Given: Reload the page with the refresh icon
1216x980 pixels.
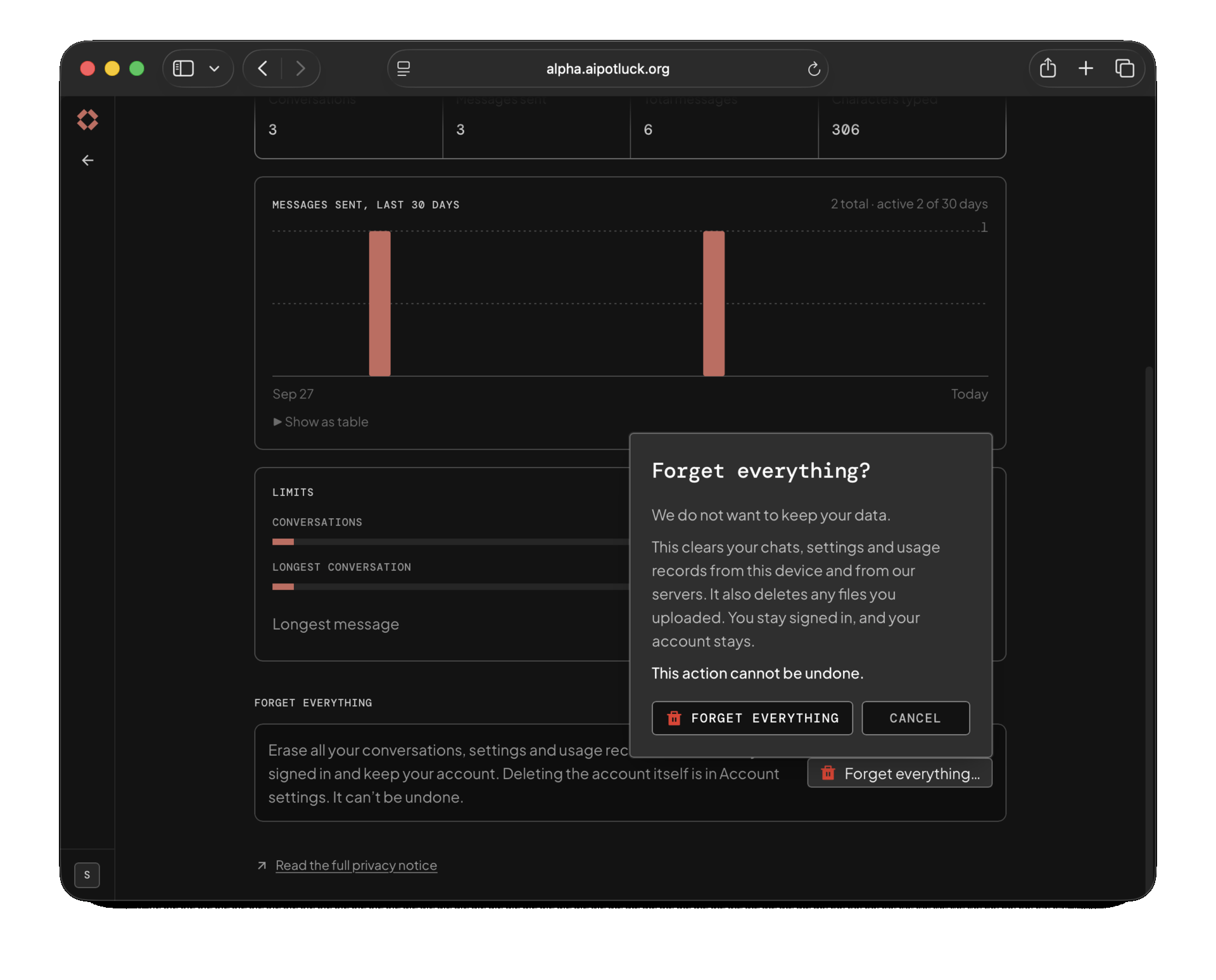Looking at the screenshot, I should coord(814,68).
